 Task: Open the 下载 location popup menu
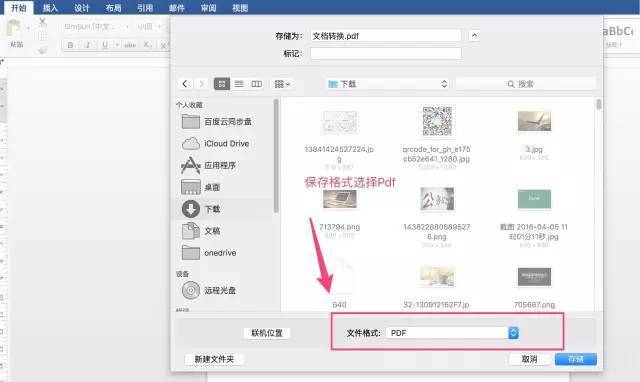387,84
